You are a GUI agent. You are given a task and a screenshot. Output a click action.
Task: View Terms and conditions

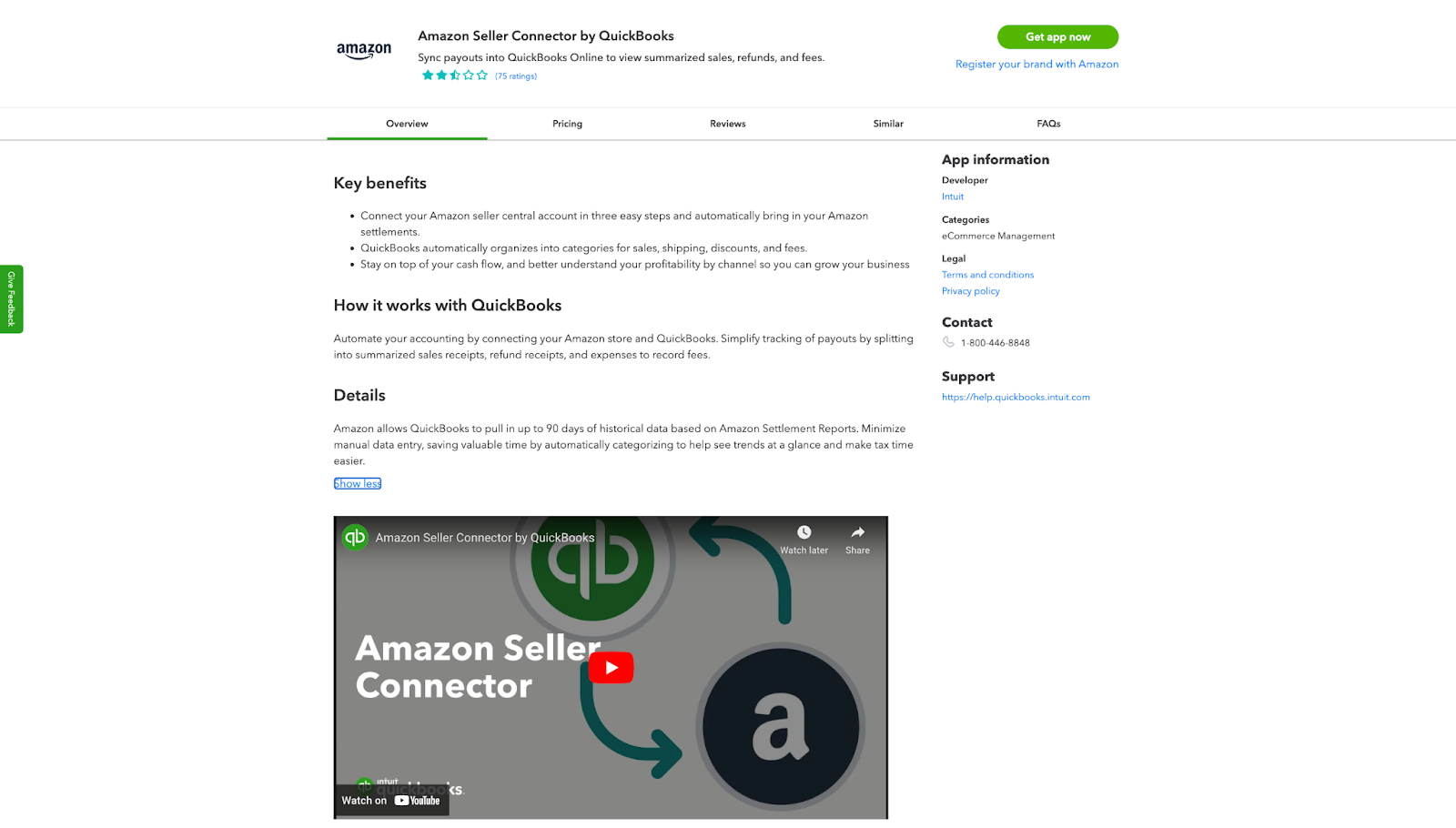[x=987, y=275]
